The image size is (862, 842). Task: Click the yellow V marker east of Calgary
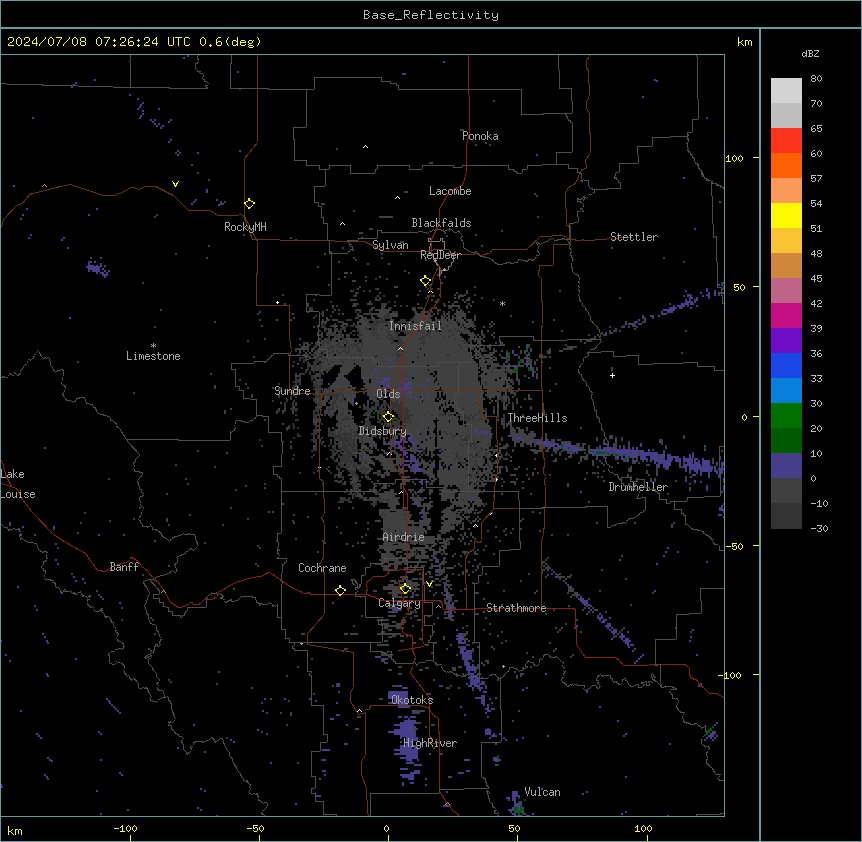pyautogui.click(x=429, y=584)
